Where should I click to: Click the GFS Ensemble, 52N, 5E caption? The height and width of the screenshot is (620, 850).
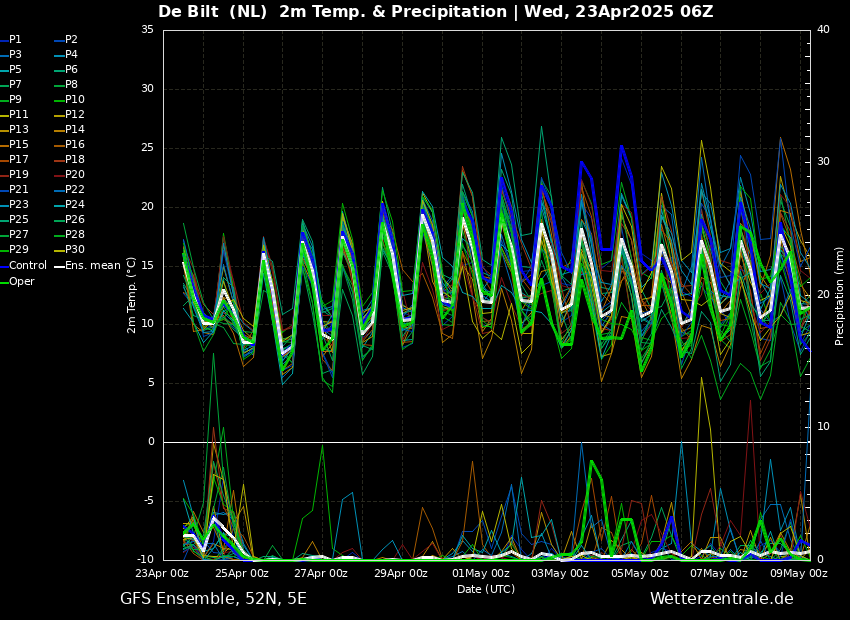pos(213,599)
